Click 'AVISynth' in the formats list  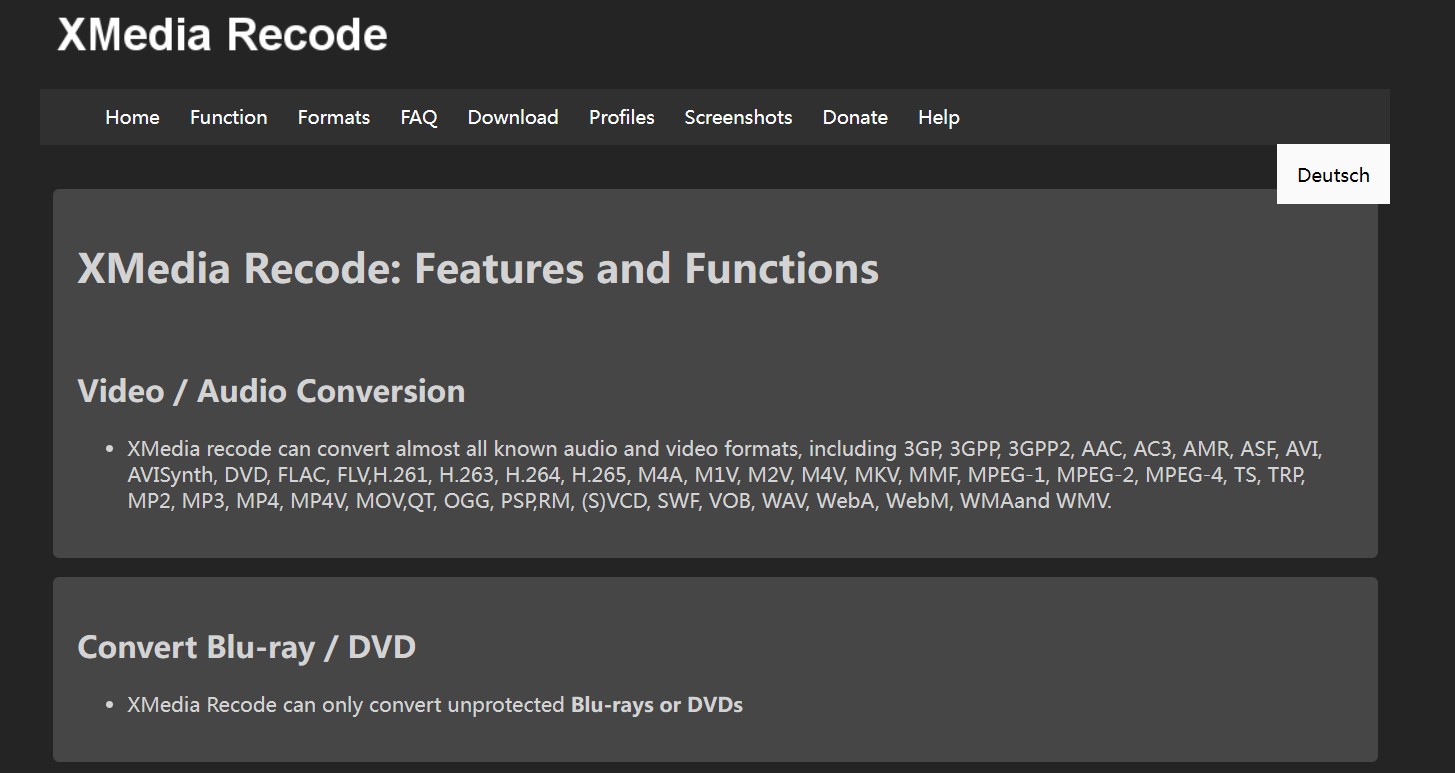click(x=170, y=475)
